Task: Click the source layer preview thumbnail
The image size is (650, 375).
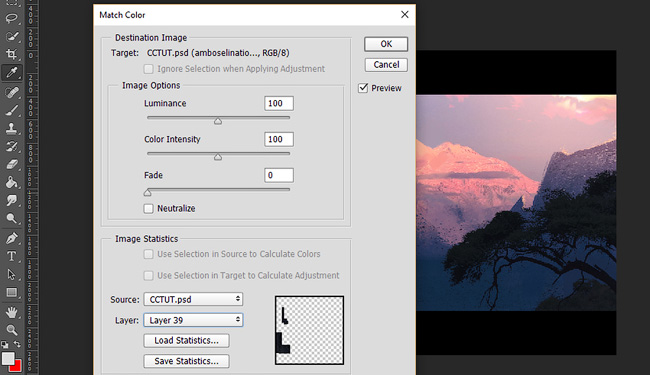Action: click(309, 330)
